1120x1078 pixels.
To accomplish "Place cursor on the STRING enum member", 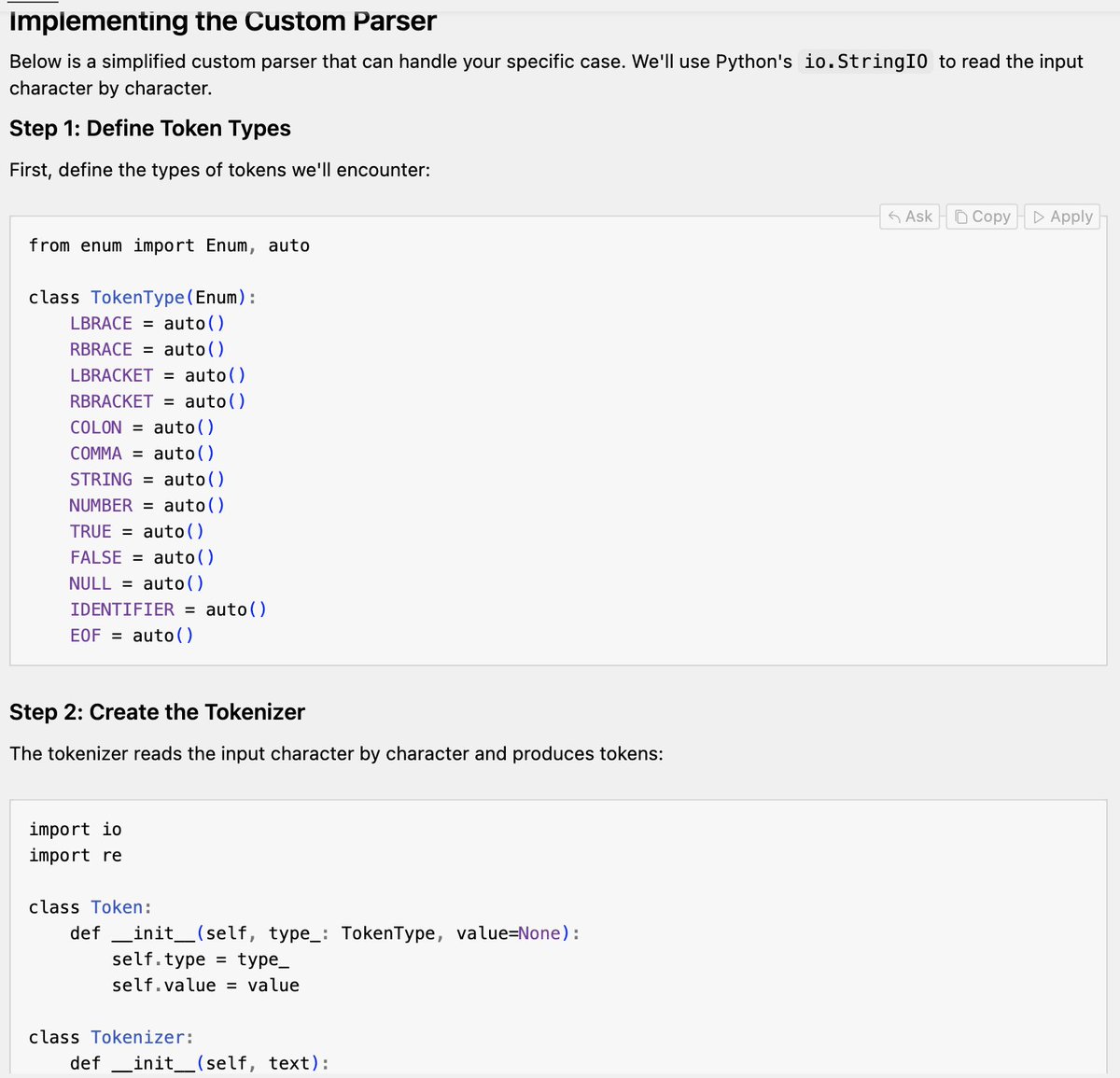I will click(x=101, y=480).
